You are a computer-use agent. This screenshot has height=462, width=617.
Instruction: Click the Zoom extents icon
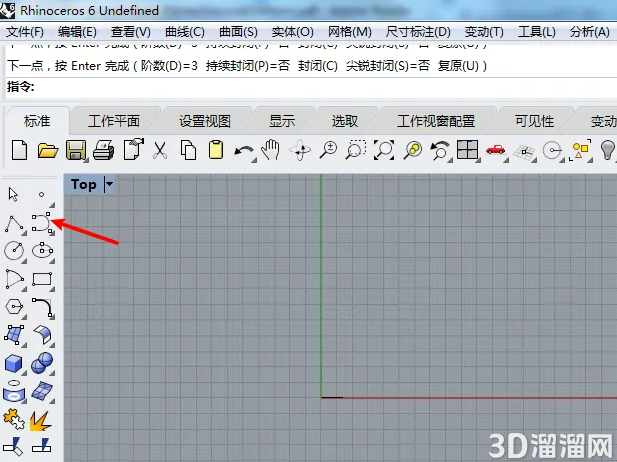384,150
